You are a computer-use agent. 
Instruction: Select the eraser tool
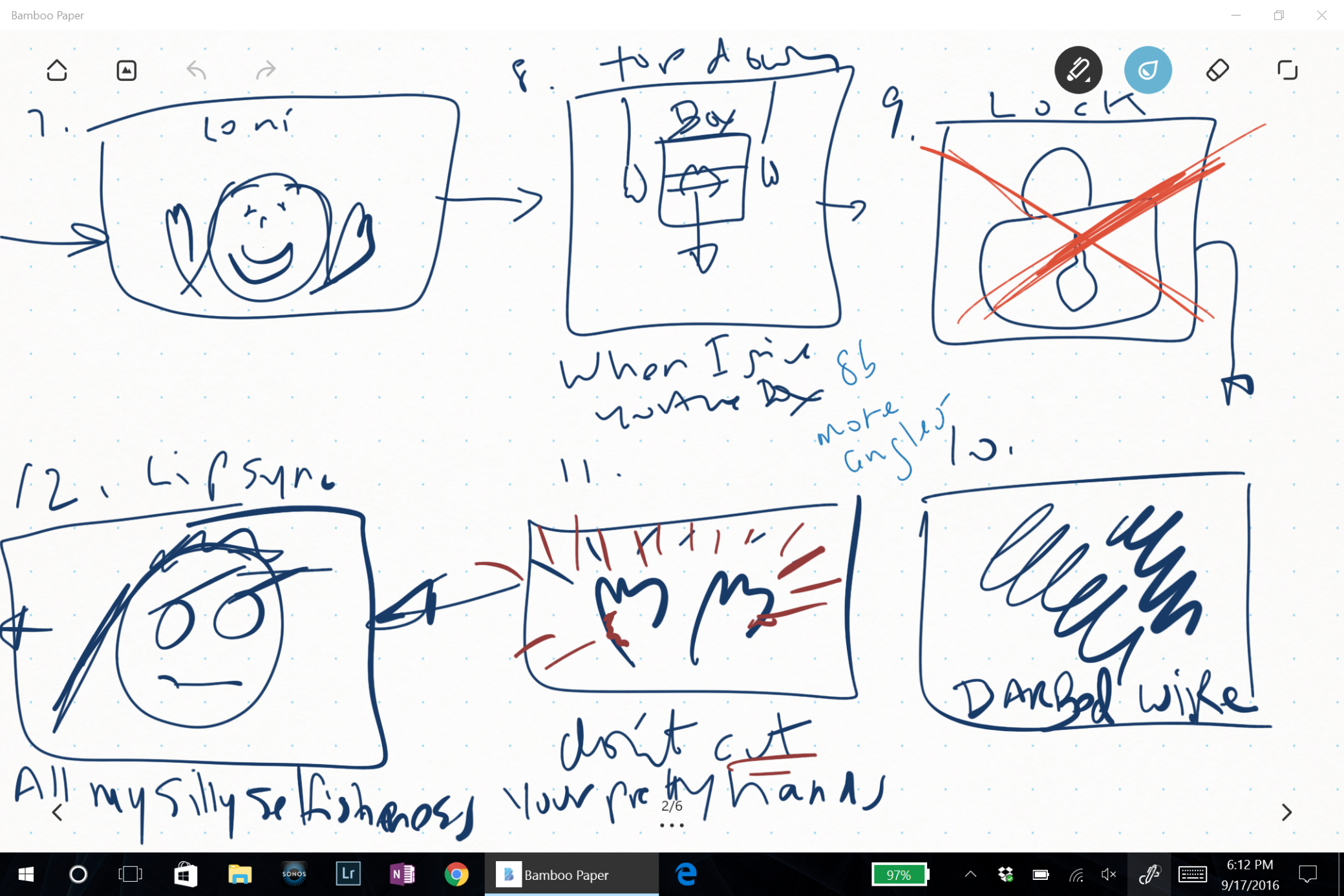click(1217, 70)
